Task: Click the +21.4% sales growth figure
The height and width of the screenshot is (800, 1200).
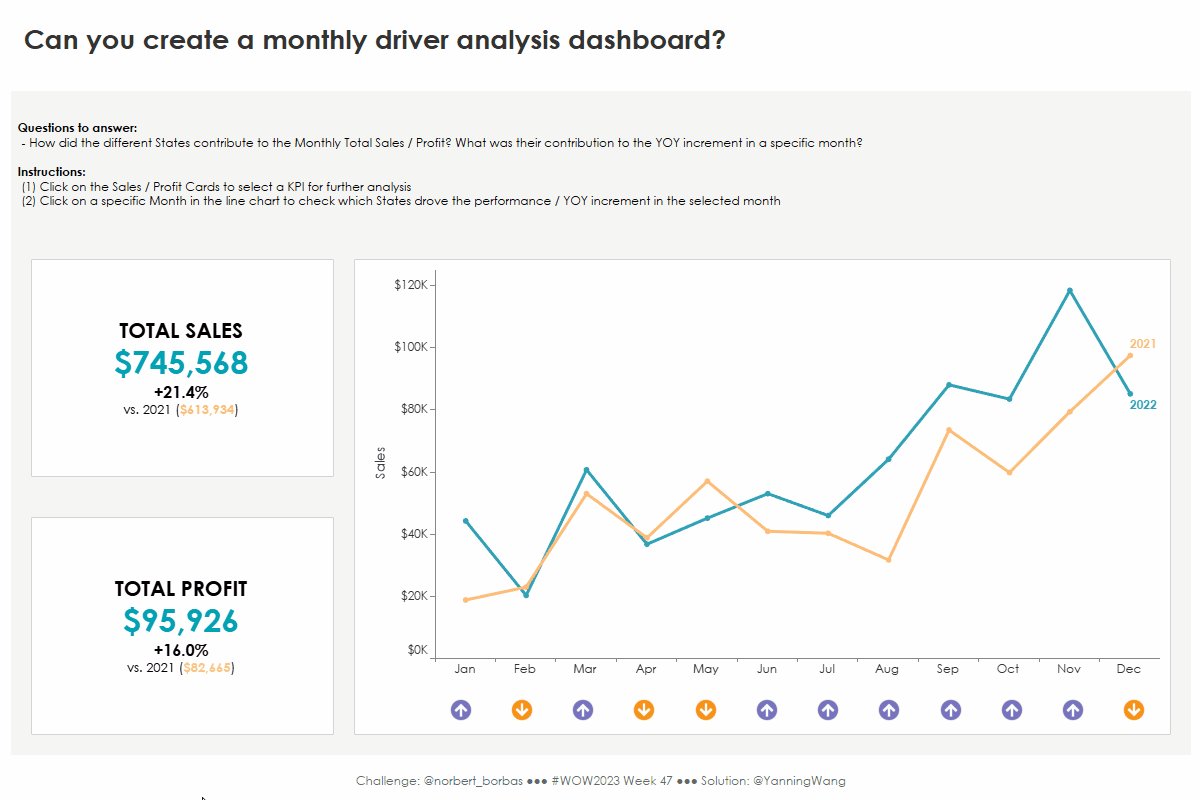Action: pos(181,392)
